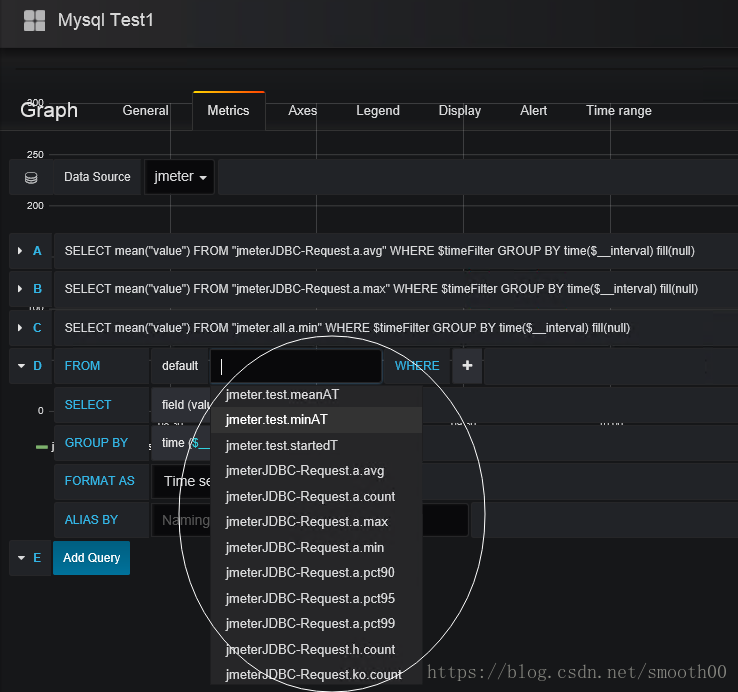Collapse query D row
738x692 pixels.
(x=21, y=366)
